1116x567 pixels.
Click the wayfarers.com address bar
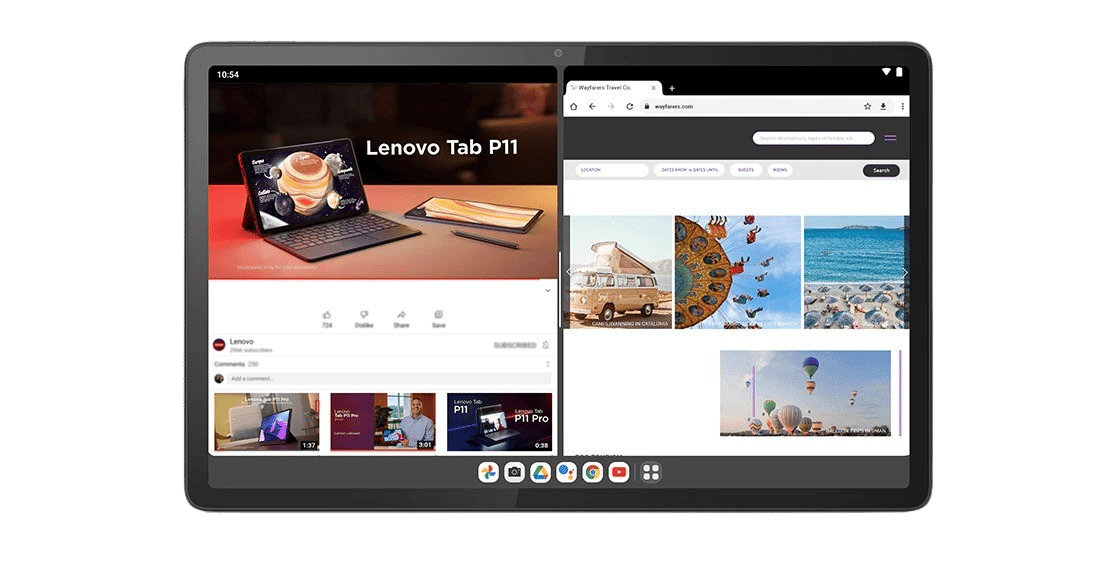tap(769, 107)
